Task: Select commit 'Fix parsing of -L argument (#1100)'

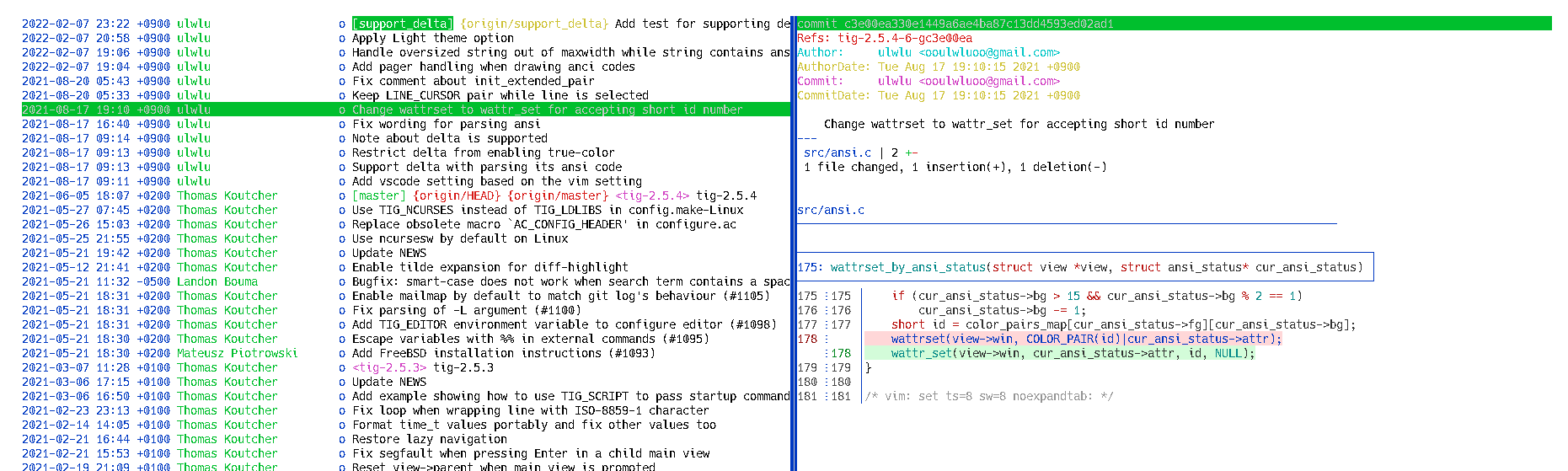Action: coord(405,310)
